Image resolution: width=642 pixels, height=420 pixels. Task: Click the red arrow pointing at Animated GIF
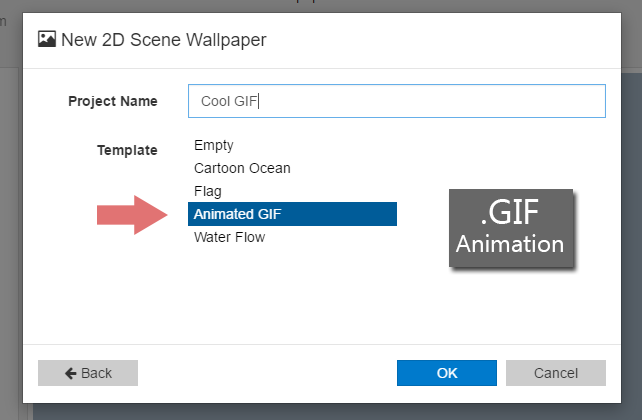(134, 214)
